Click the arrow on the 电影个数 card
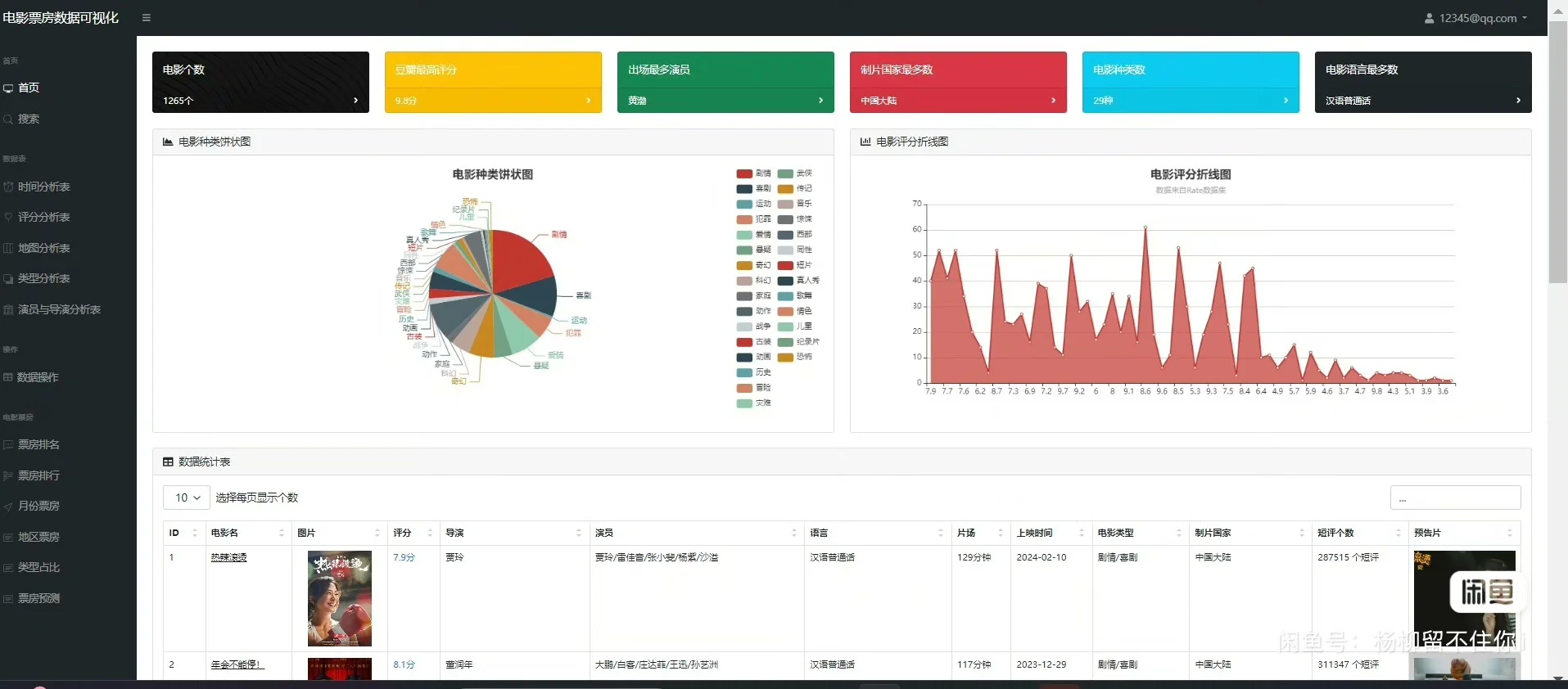Viewport: 1568px width, 689px height. pos(355,101)
